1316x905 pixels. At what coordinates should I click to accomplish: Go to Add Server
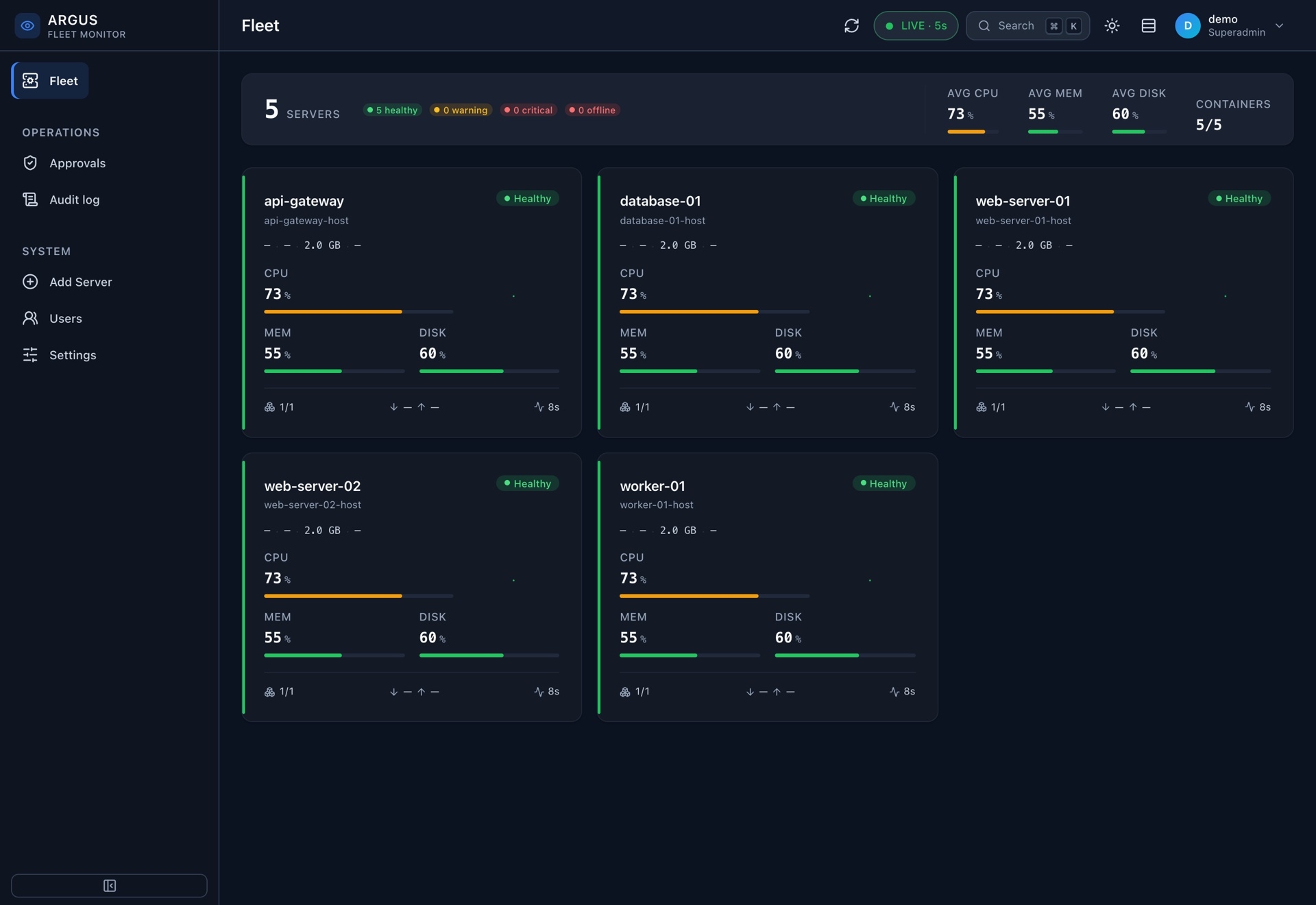pos(80,282)
